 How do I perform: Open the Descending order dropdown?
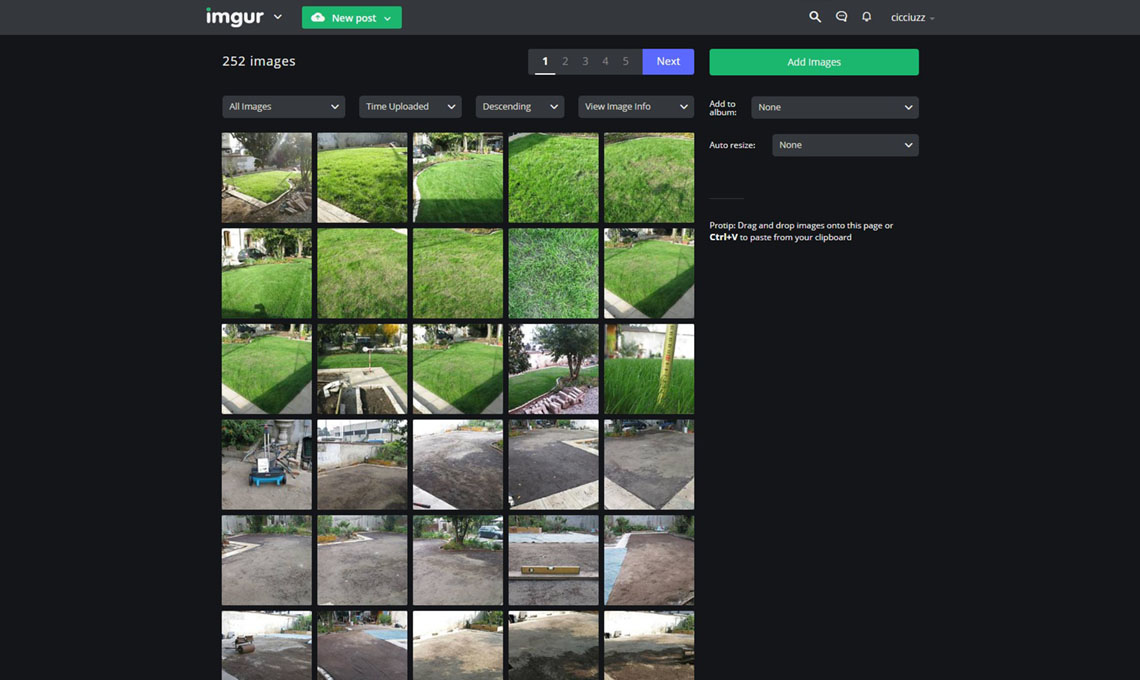pos(519,107)
